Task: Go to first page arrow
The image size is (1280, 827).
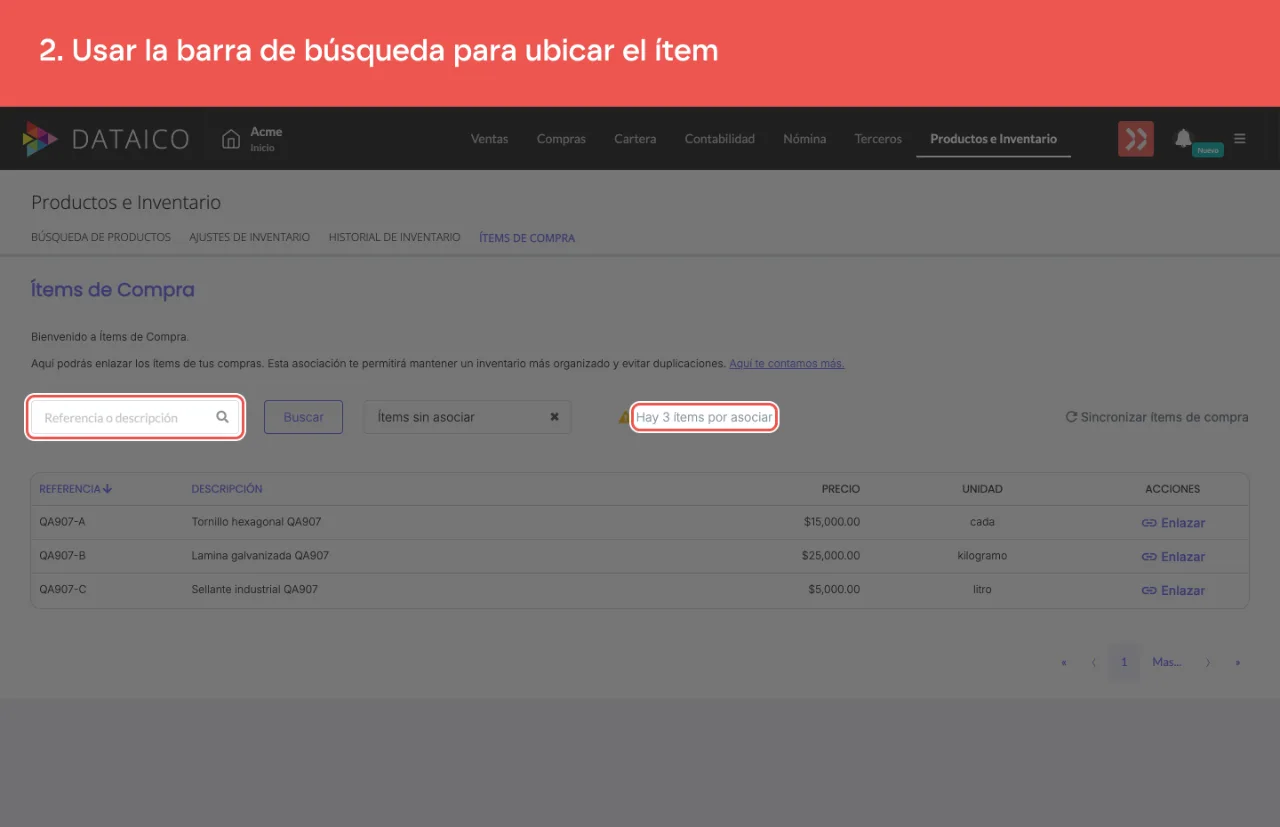Action: point(1063,662)
